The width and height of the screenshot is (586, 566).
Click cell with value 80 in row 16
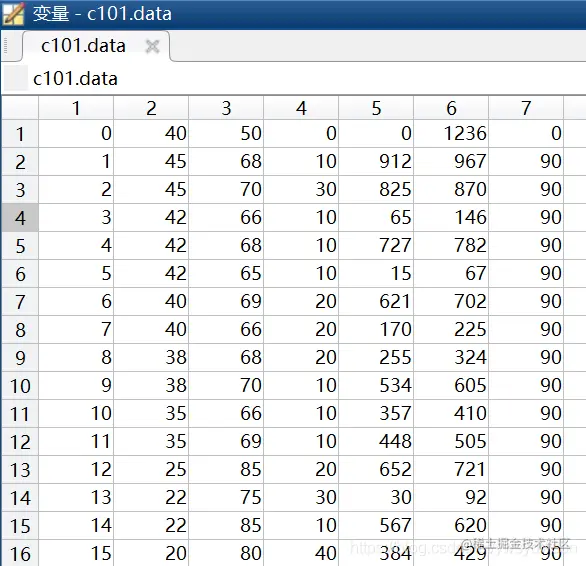coord(226,553)
